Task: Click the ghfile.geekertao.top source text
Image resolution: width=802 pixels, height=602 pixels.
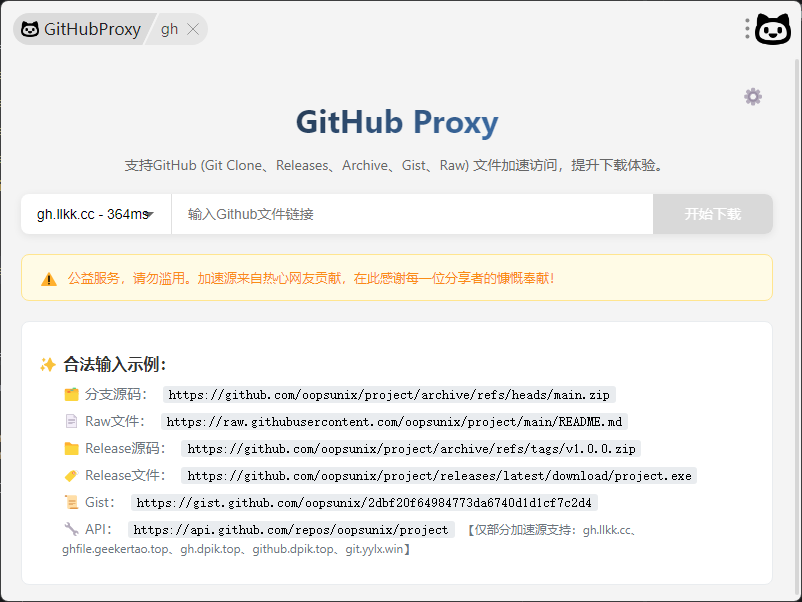Action: click(x=115, y=549)
